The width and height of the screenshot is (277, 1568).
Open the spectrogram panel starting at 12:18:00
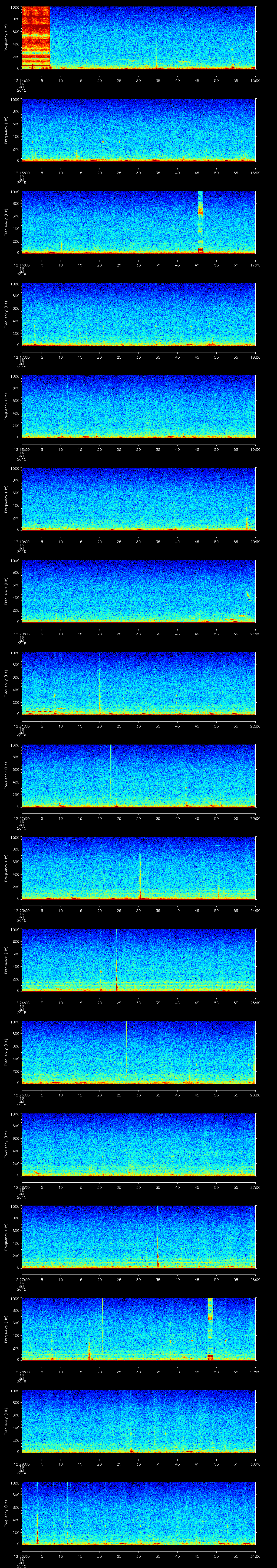(x=138, y=407)
